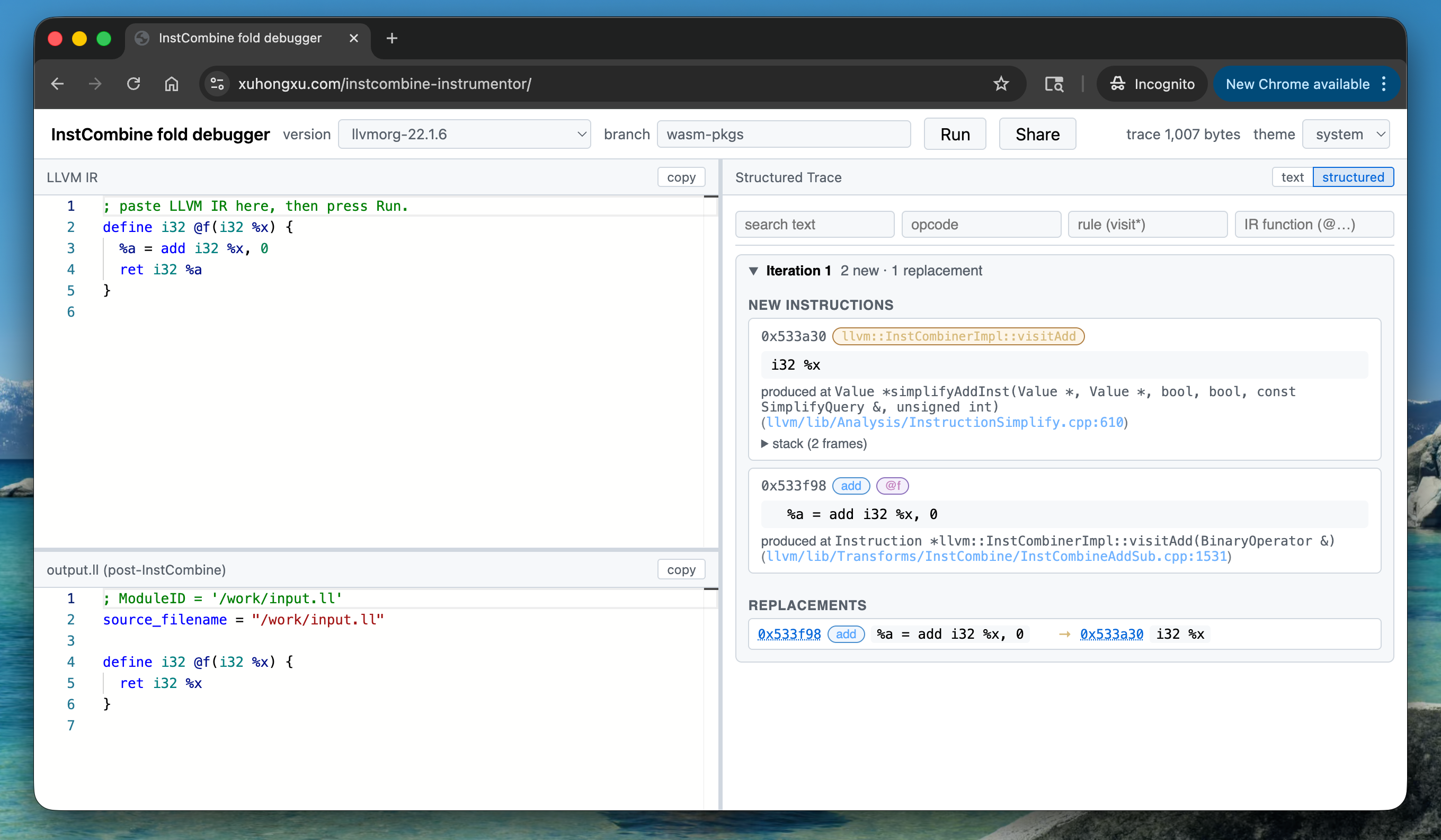The width and height of the screenshot is (1441, 840).
Task: Click line '%a = add i32 %x, 0' in LLVM IR editor
Action: click(193, 248)
